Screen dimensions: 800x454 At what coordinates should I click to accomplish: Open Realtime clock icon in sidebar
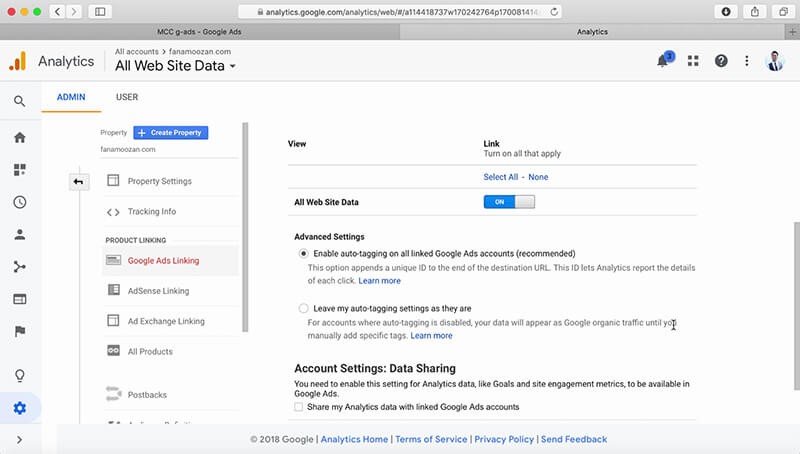[19, 202]
